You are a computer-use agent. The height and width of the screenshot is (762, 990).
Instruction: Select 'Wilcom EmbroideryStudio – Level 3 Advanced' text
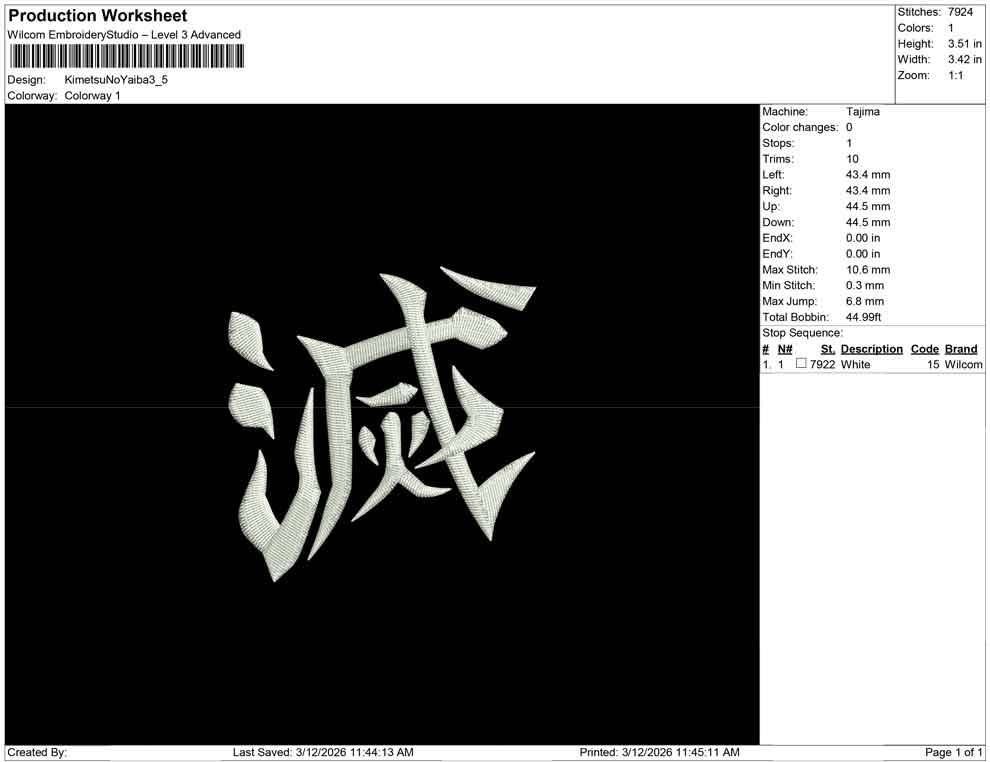pyautogui.click(x=124, y=35)
